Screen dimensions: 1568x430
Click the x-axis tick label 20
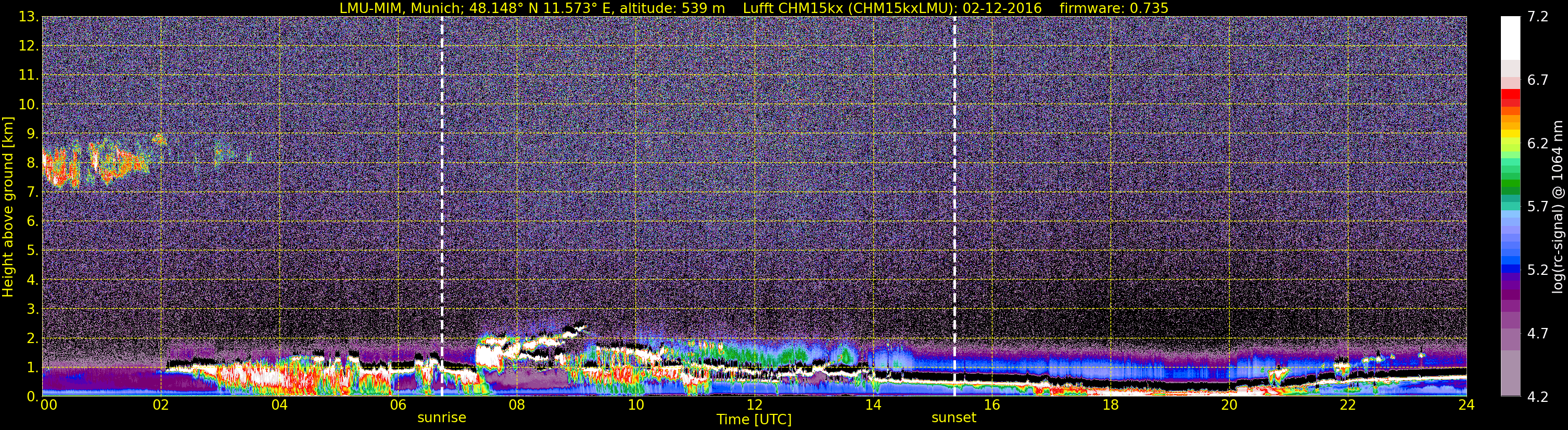[x=1229, y=405]
